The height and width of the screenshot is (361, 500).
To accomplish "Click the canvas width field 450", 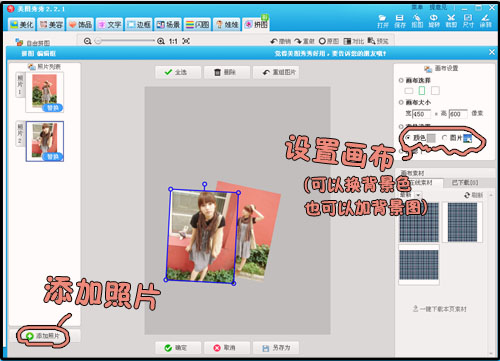I will (x=421, y=114).
